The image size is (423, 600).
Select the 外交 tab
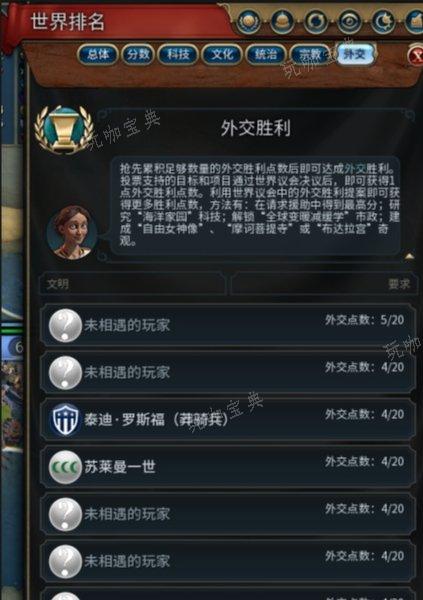pos(354,54)
